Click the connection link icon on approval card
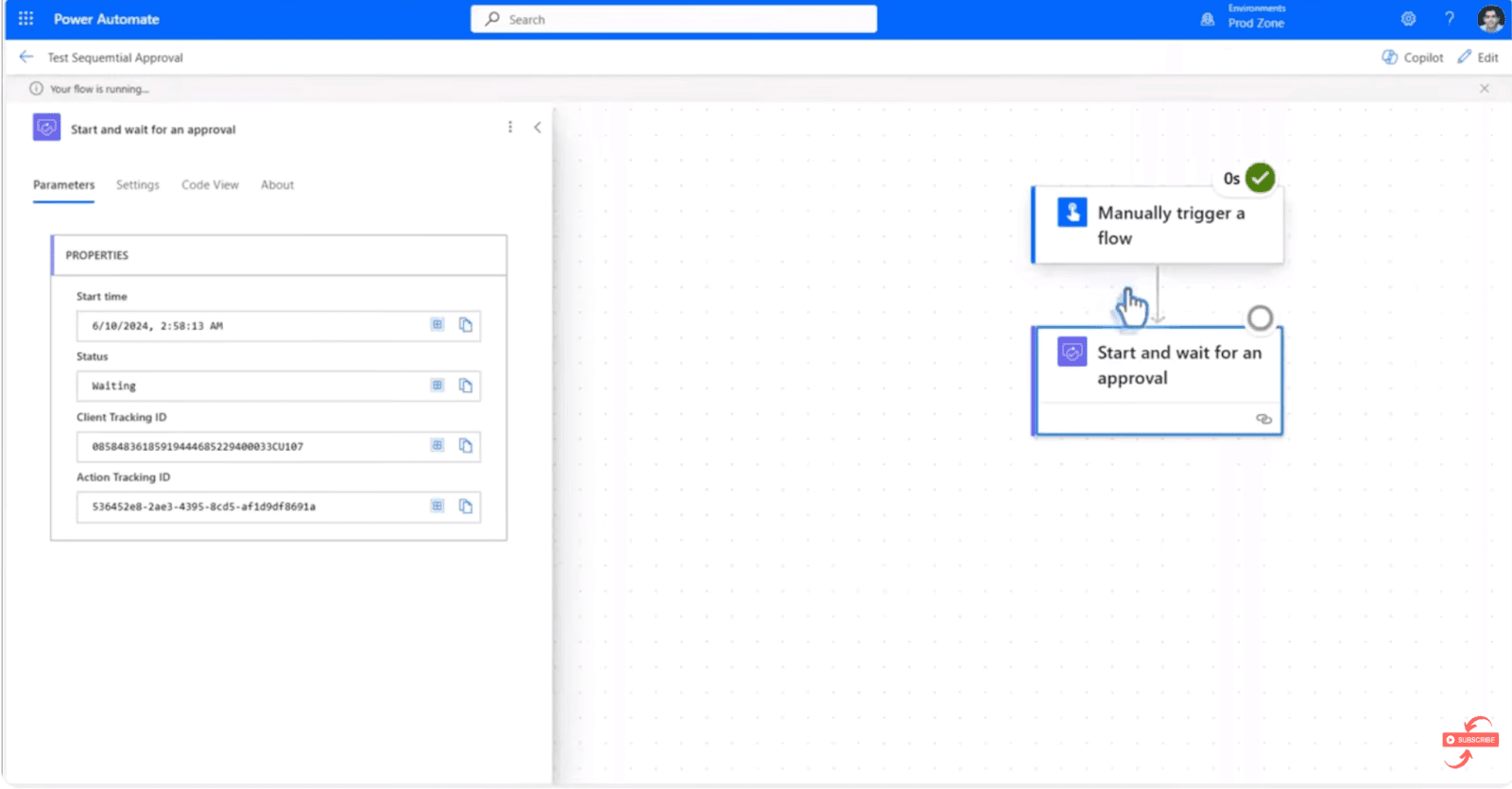 tap(1263, 419)
